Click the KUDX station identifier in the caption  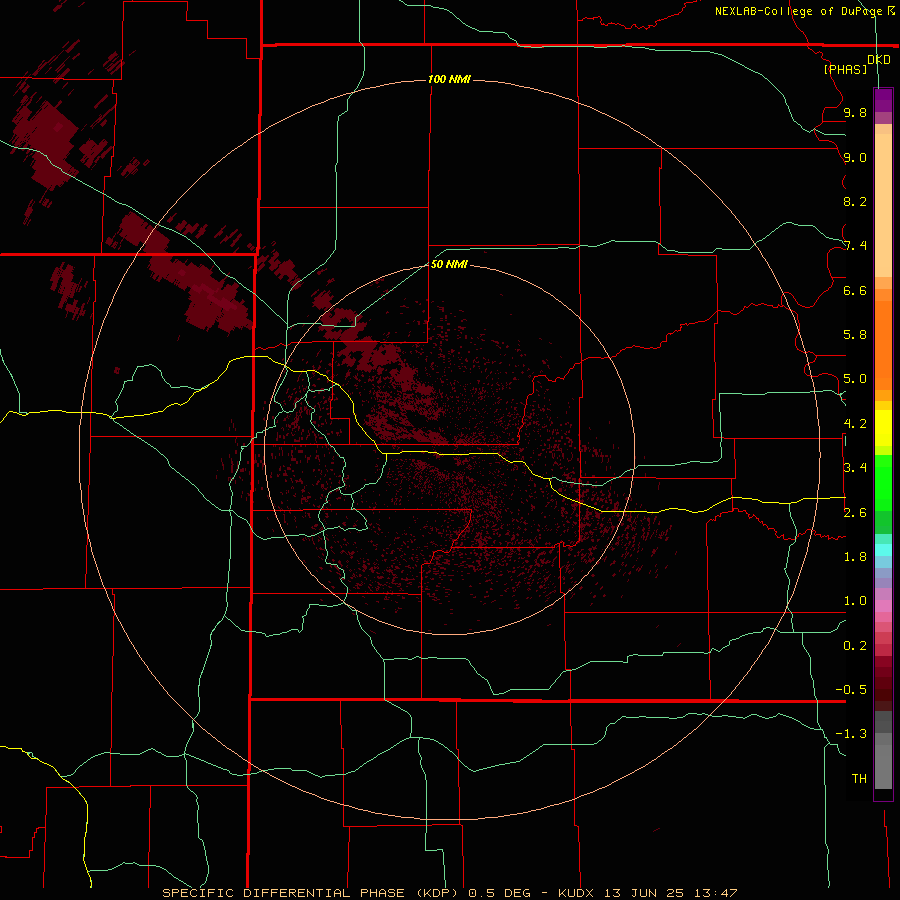point(577,893)
